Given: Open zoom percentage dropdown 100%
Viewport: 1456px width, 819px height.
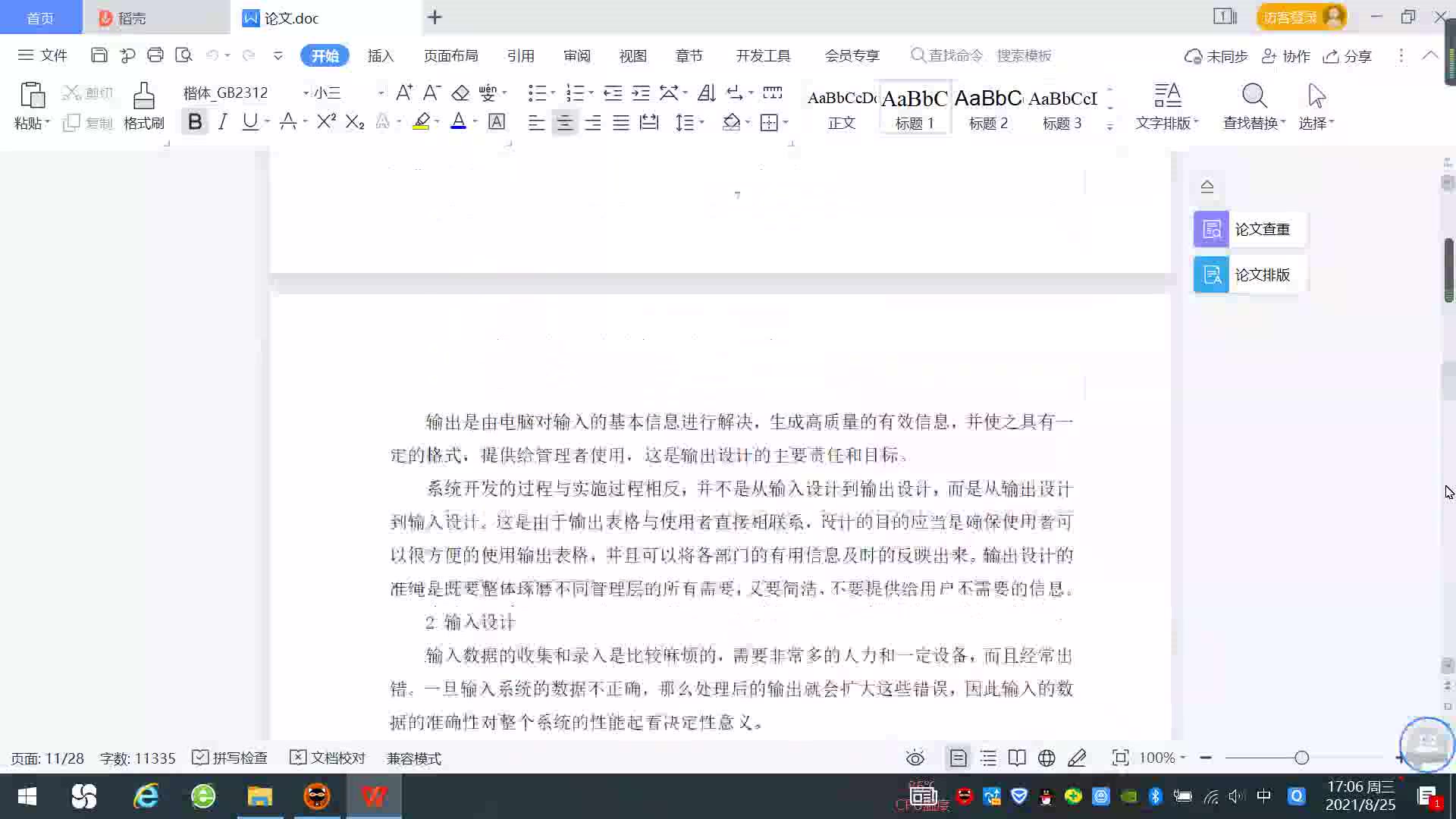Looking at the screenshot, I should [1163, 758].
